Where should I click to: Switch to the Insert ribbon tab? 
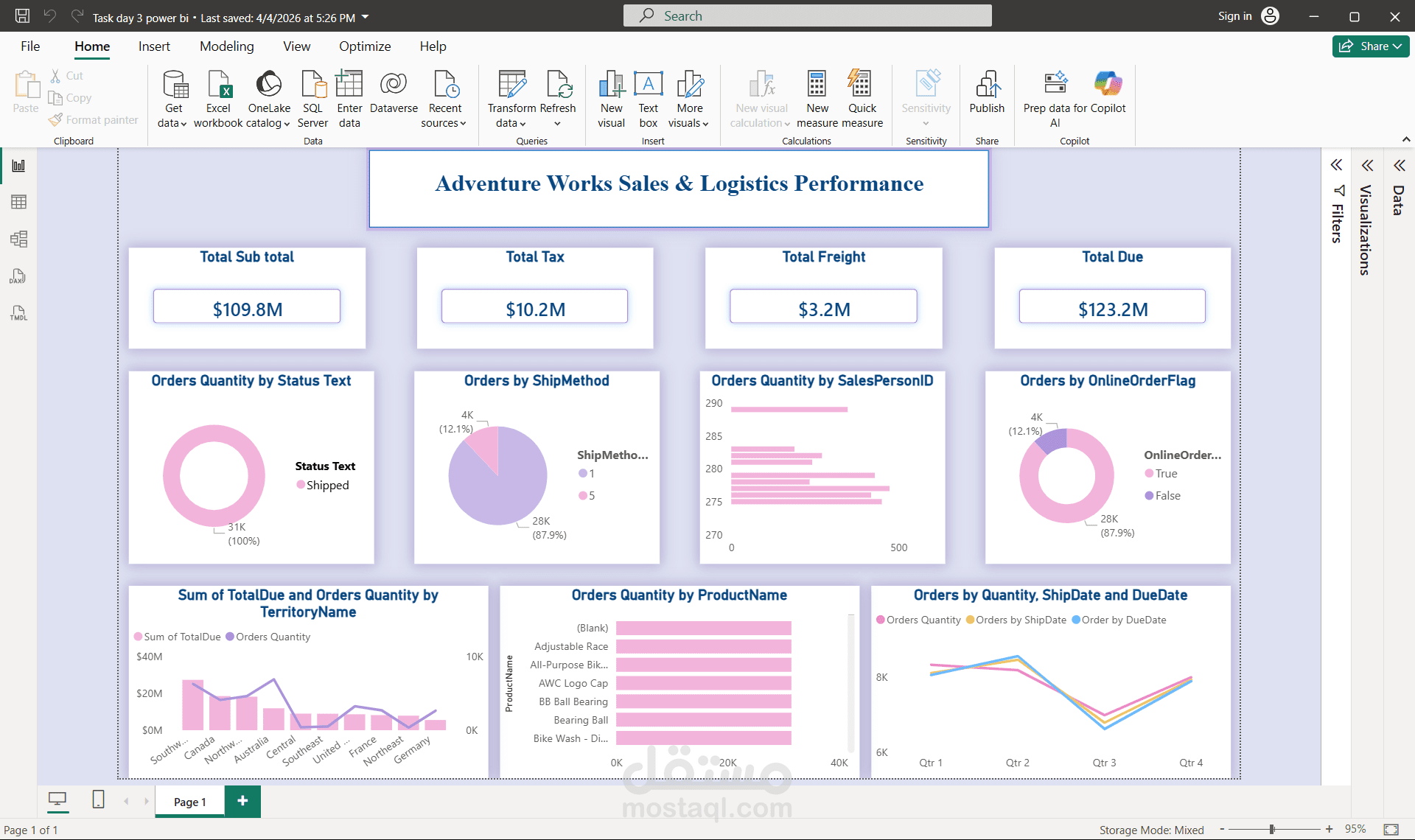(154, 46)
